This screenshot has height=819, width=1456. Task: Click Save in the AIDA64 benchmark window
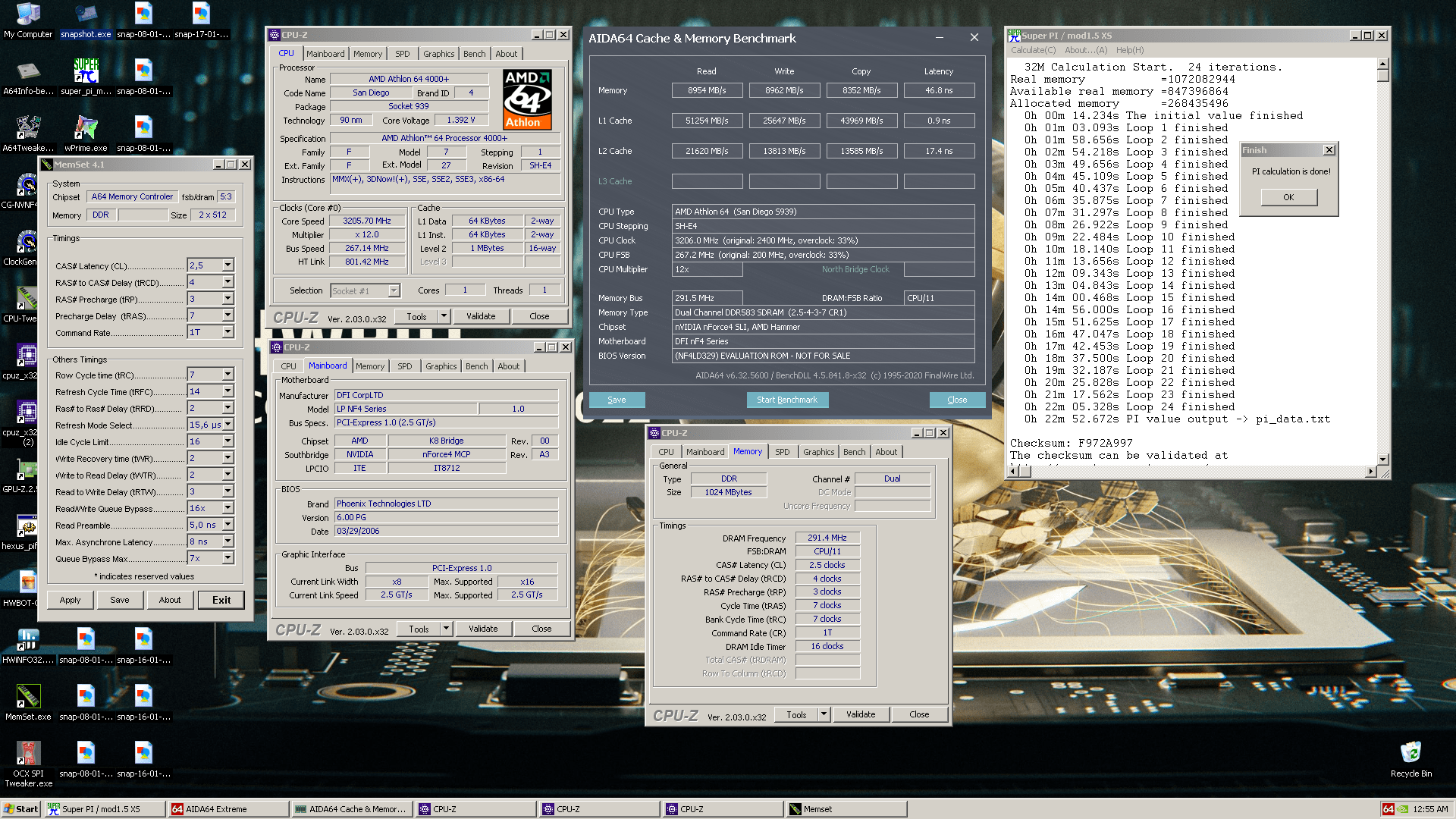pos(617,400)
